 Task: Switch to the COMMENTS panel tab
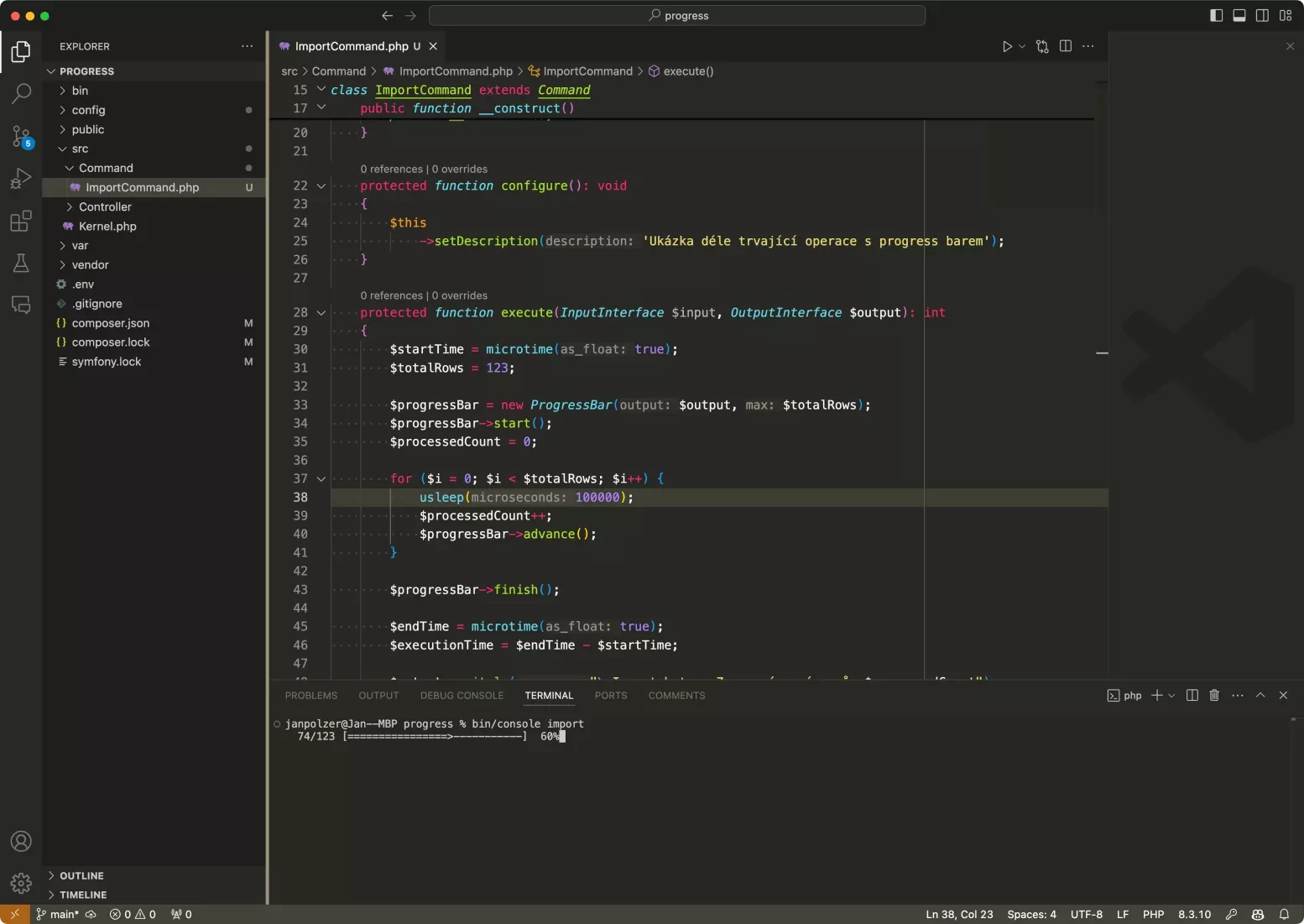point(676,695)
